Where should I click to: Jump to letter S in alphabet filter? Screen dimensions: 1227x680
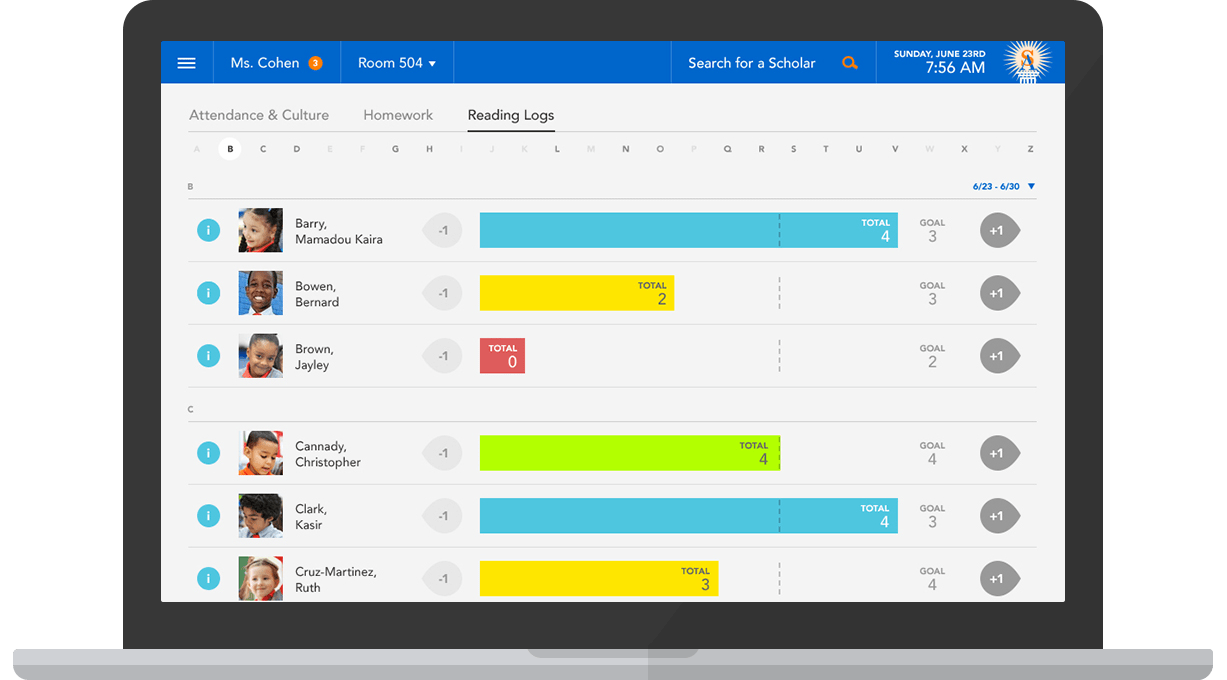(x=794, y=149)
